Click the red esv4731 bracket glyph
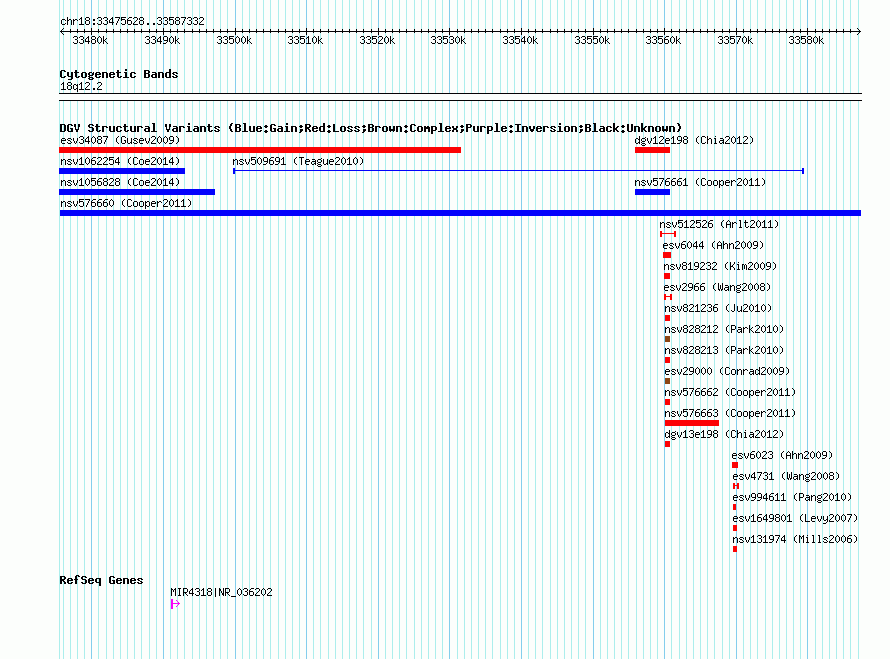The height and width of the screenshot is (659, 890). (736, 486)
